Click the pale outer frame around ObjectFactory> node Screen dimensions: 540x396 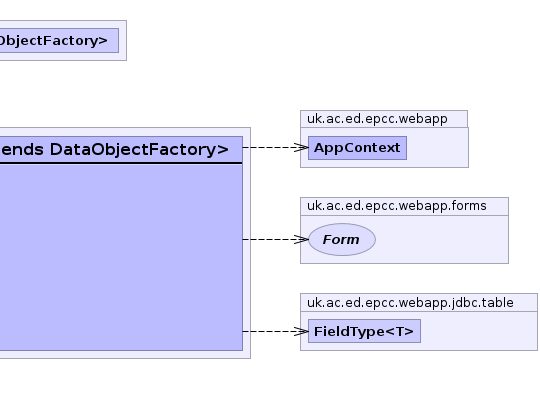coord(123,41)
